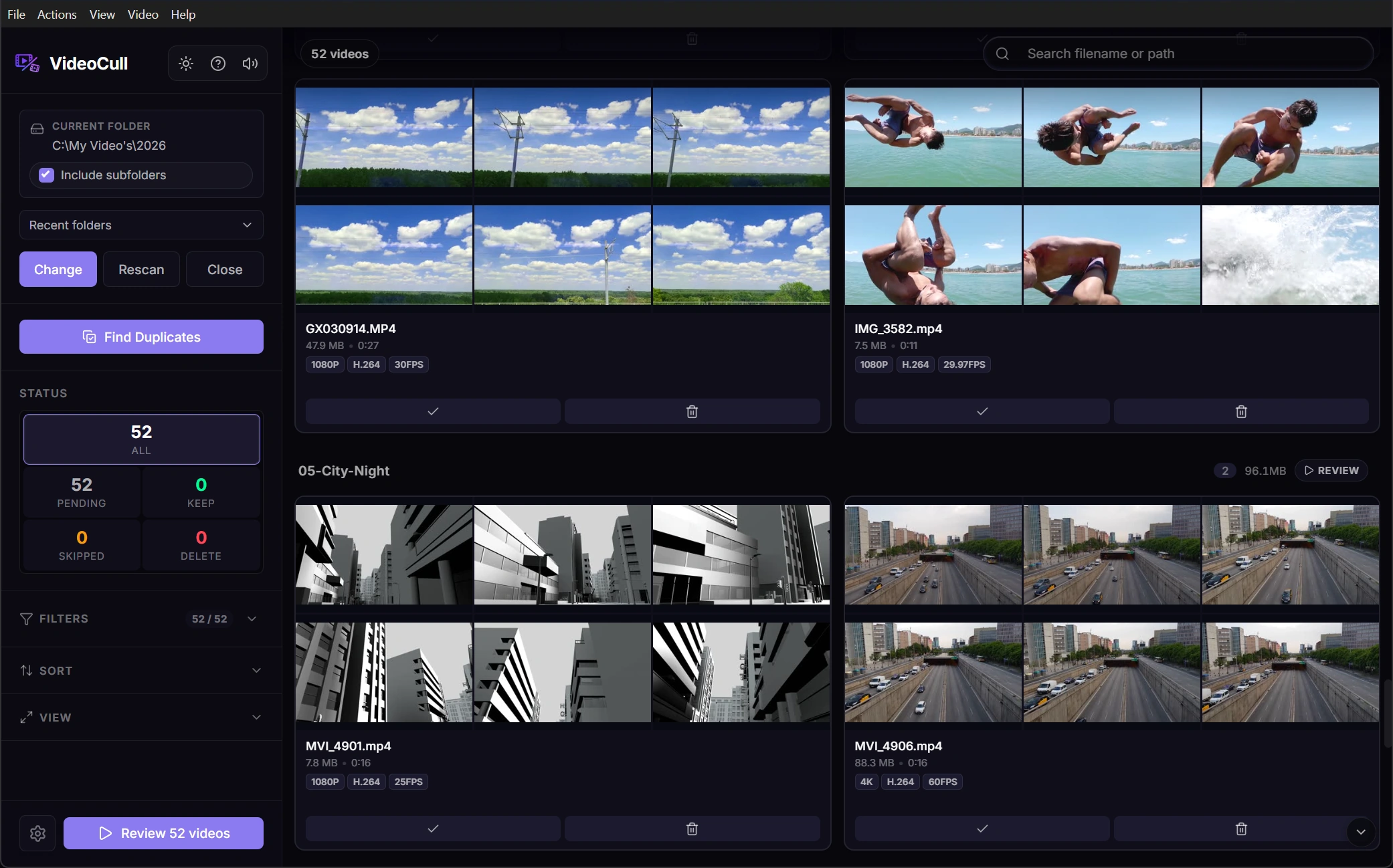
Task: Filter by 52 PENDING status
Action: click(82, 492)
